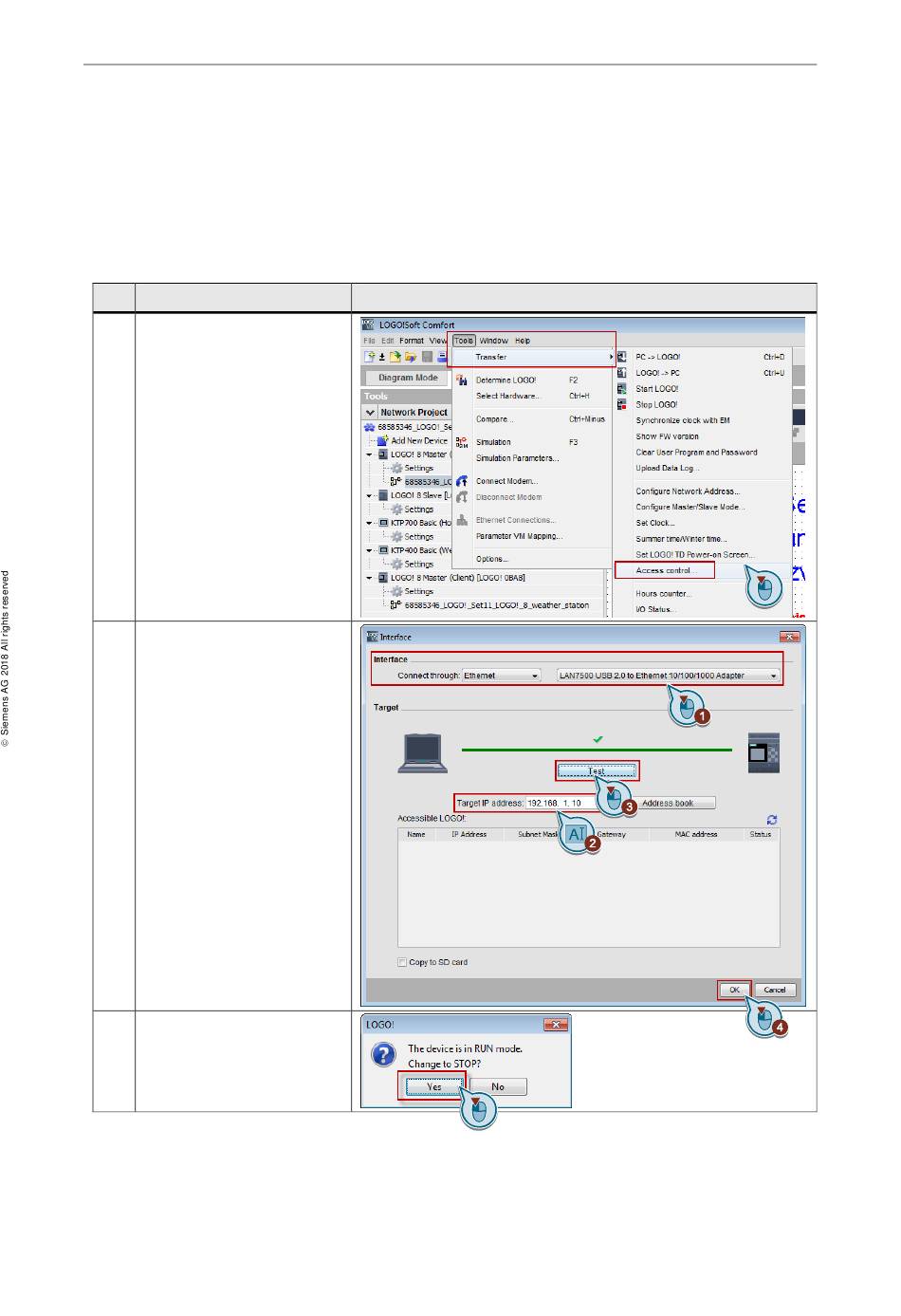
Task: Click the question mark icon in LOGO! dialog
Action: tap(384, 1055)
